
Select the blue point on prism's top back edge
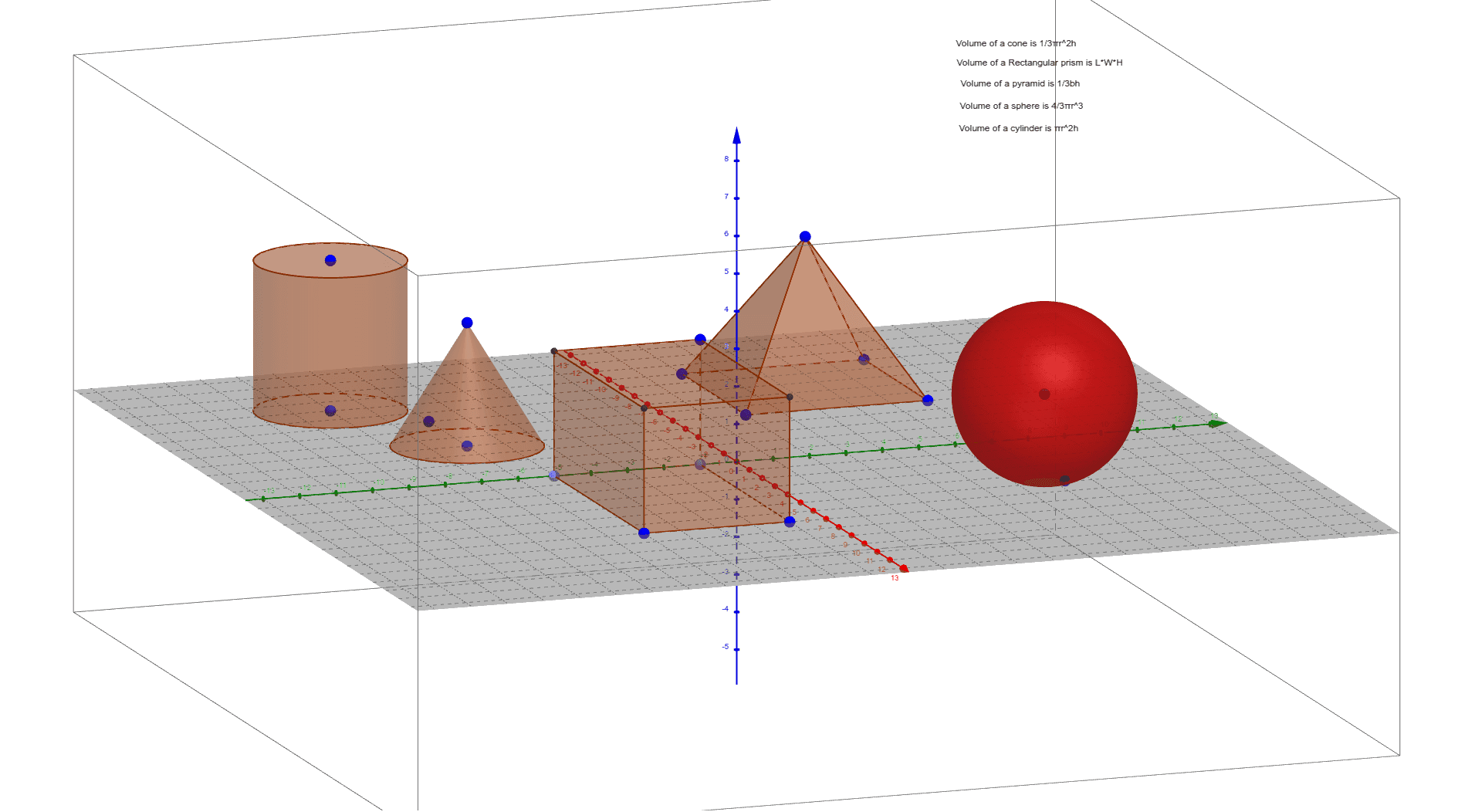tap(700, 340)
